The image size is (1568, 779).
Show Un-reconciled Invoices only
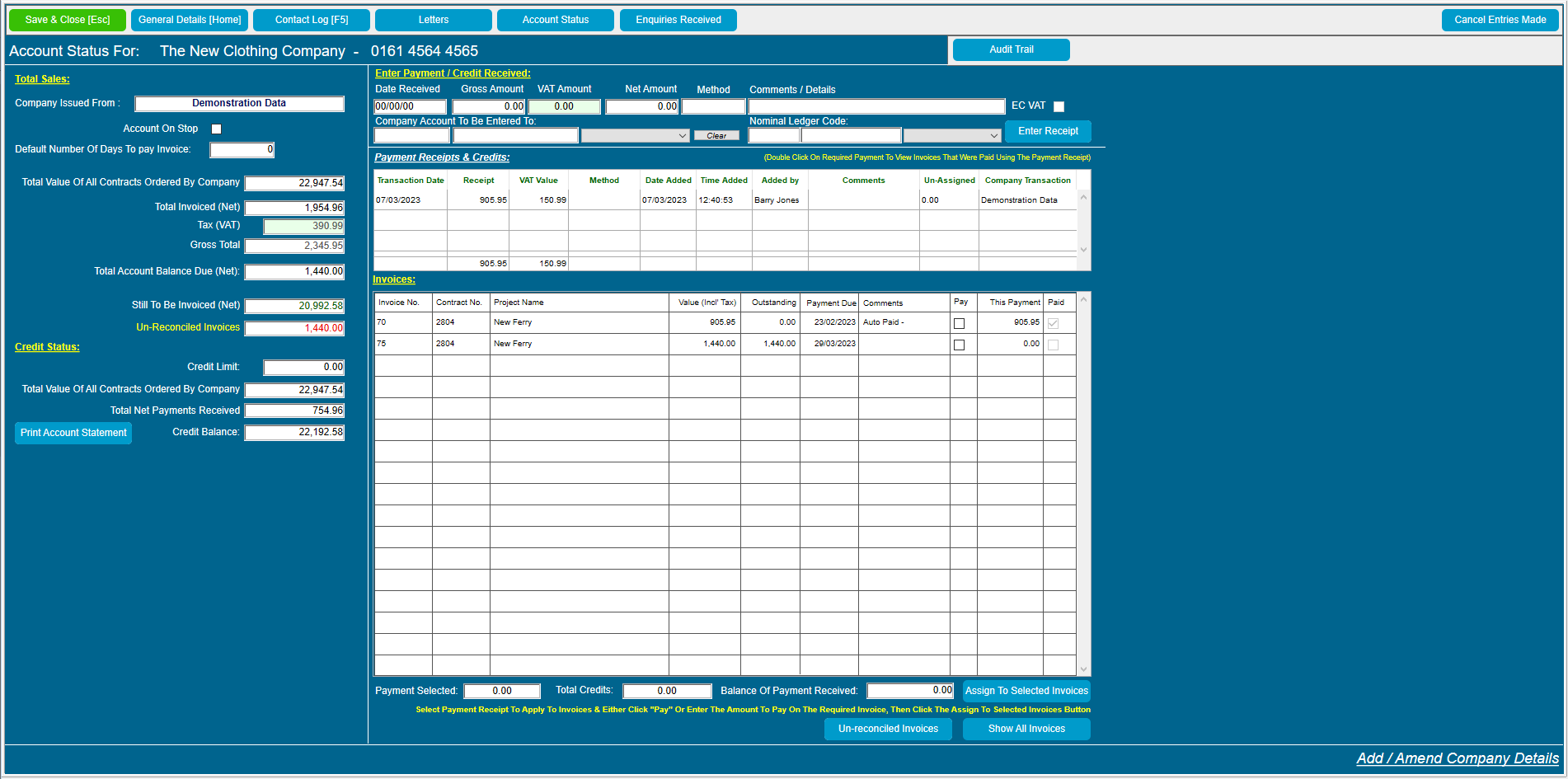click(888, 729)
